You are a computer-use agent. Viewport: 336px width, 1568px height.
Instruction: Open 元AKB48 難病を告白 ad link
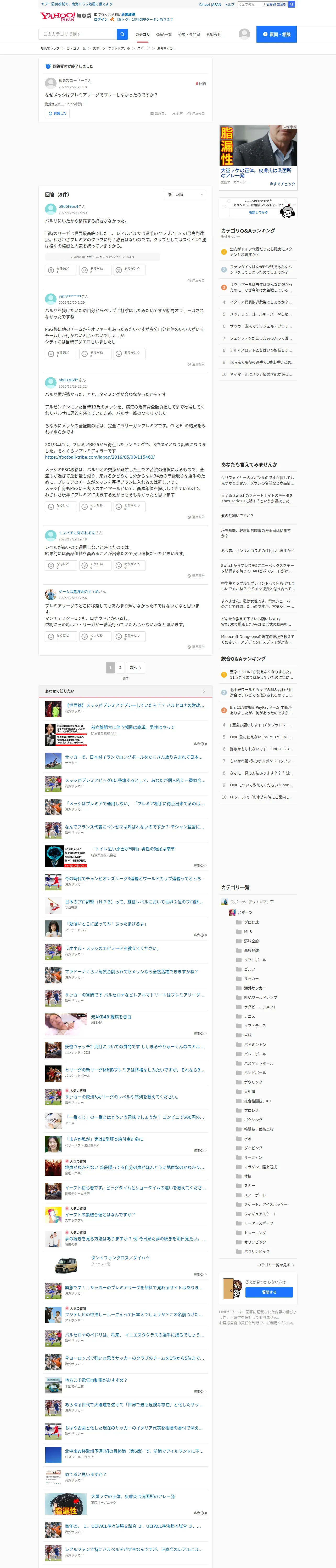point(111,1017)
